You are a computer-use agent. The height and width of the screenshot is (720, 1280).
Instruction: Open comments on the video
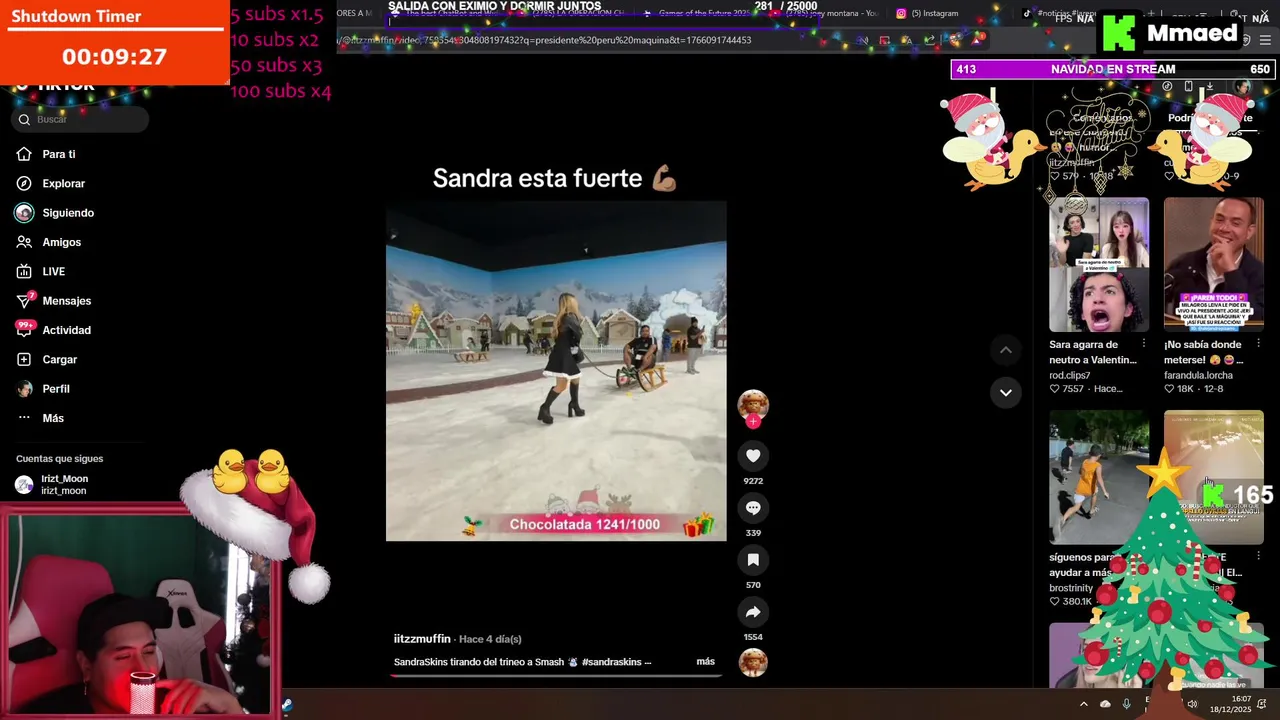[753, 508]
